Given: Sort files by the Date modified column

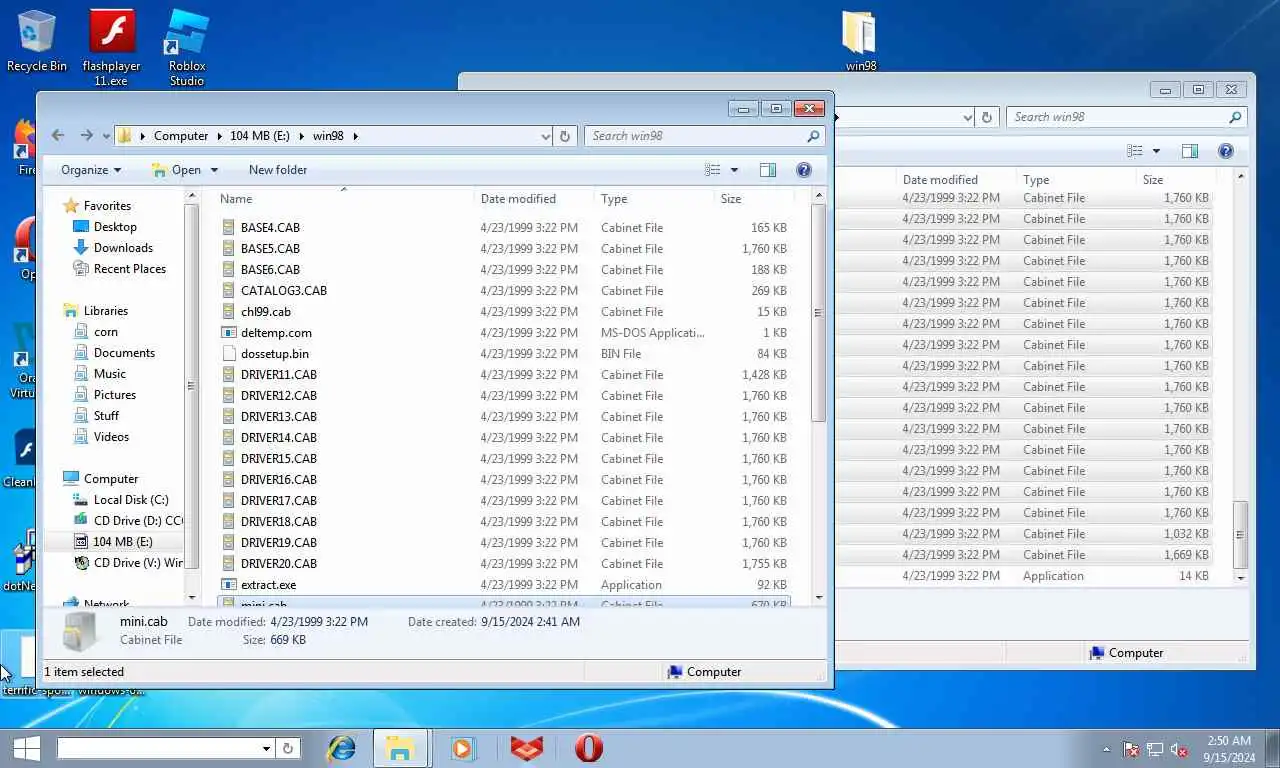Looking at the screenshot, I should [534, 199].
